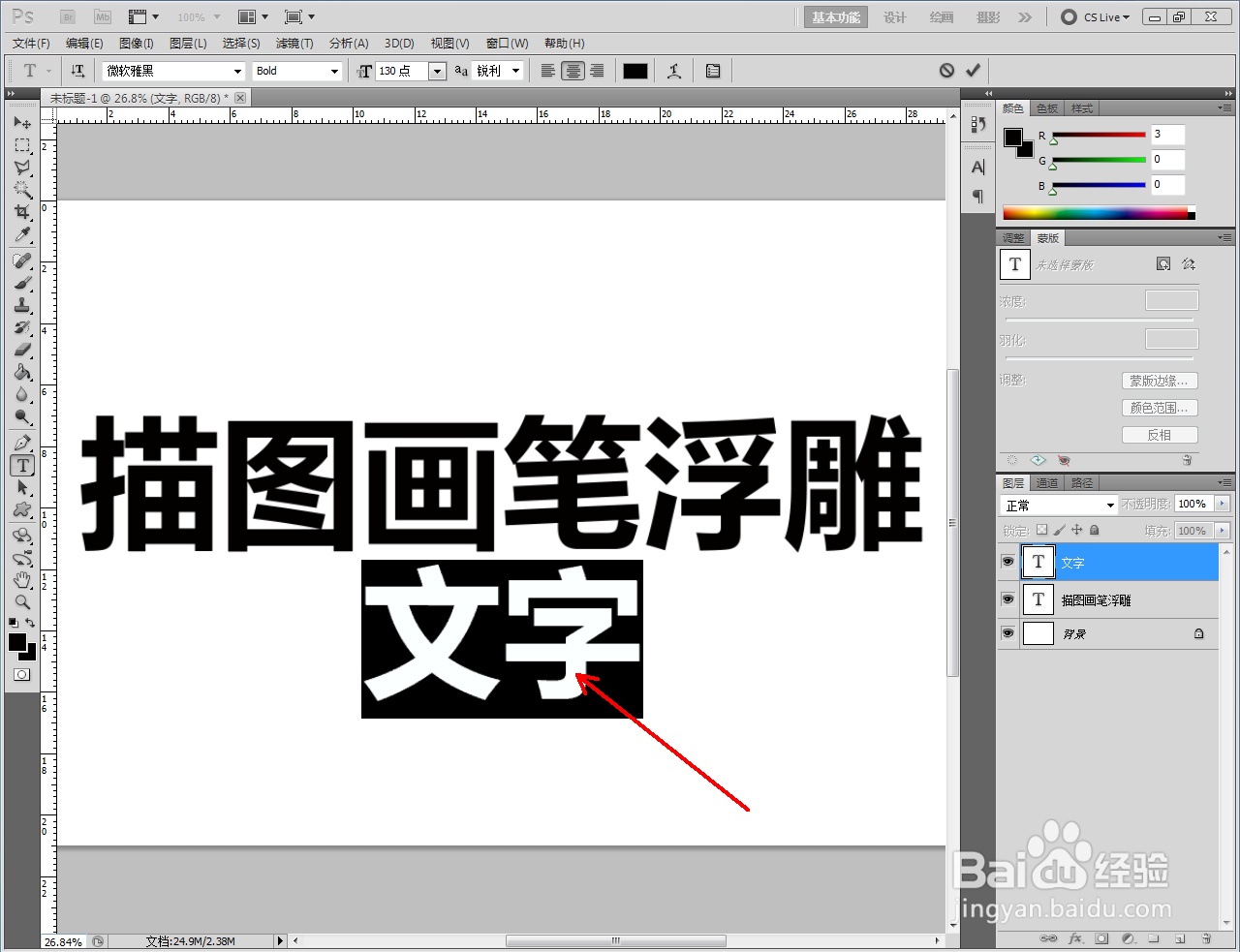Select the Lasso tool

click(22, 168)
